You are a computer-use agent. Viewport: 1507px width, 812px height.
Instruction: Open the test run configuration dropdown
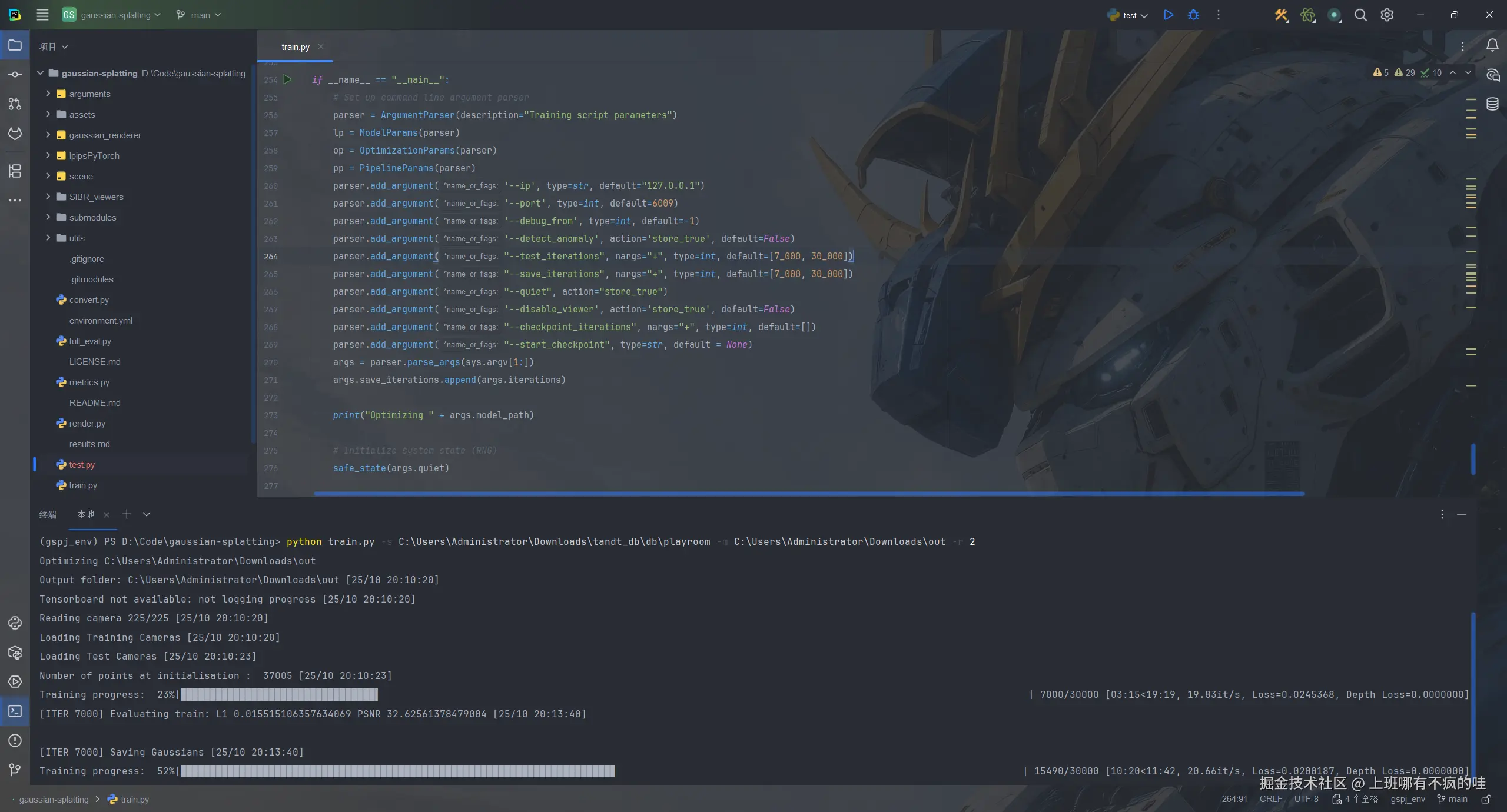(1128, 15)
